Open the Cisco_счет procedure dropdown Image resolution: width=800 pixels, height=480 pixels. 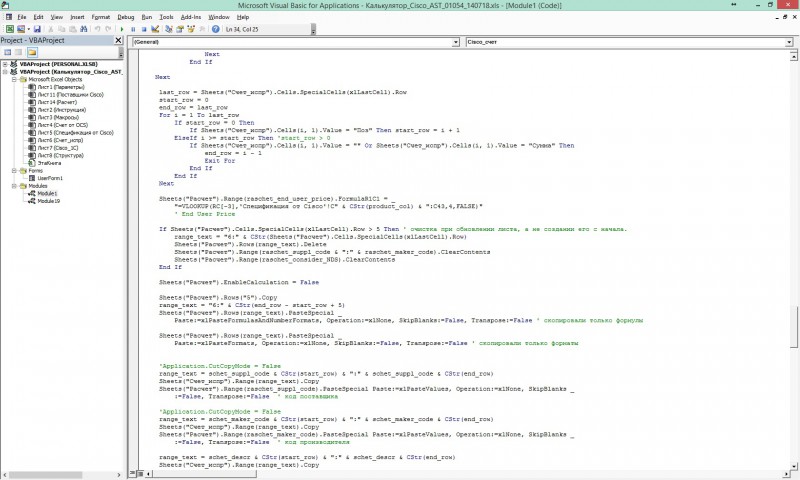(x=620, y=43)
